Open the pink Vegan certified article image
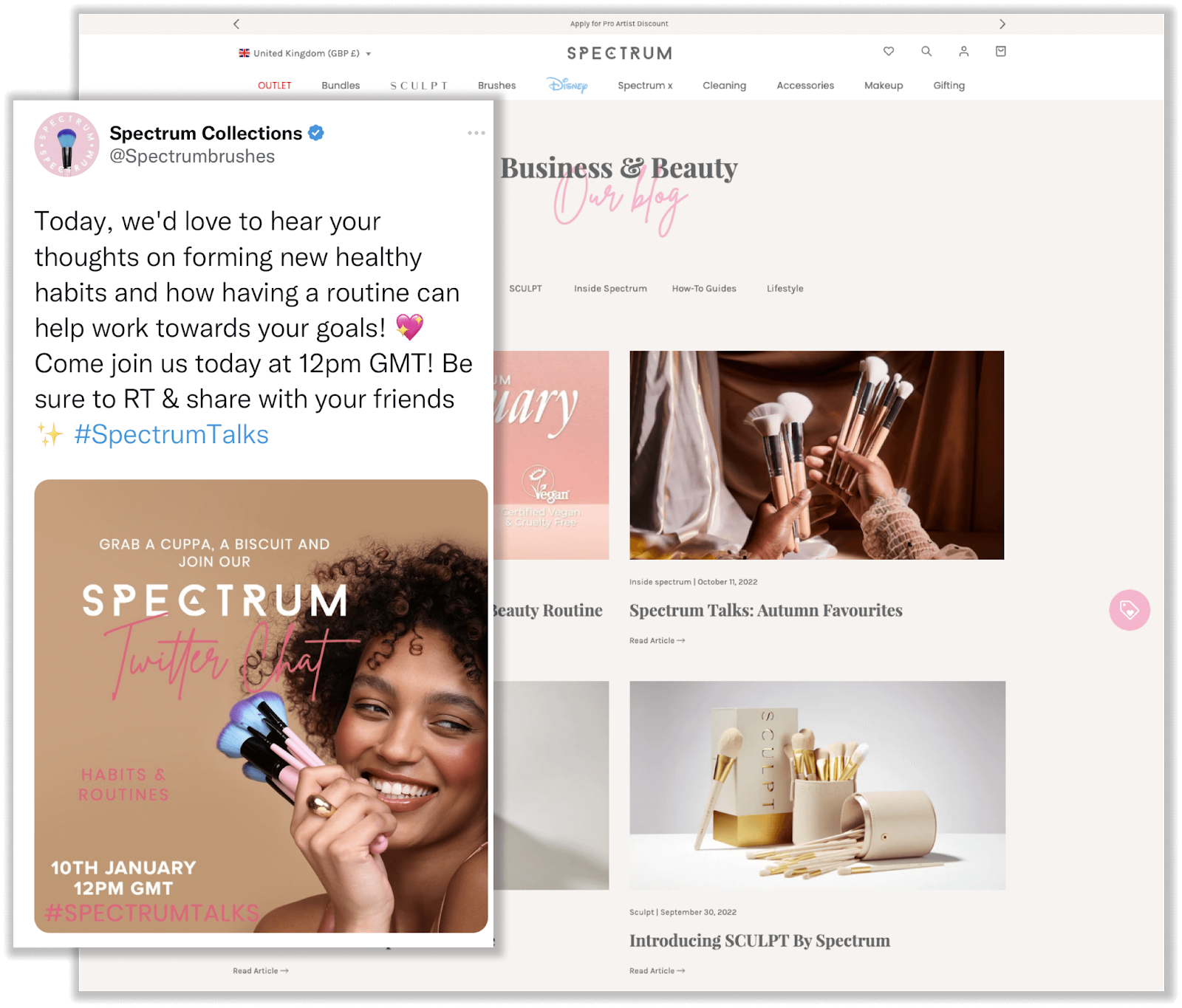 click(551, 455)
